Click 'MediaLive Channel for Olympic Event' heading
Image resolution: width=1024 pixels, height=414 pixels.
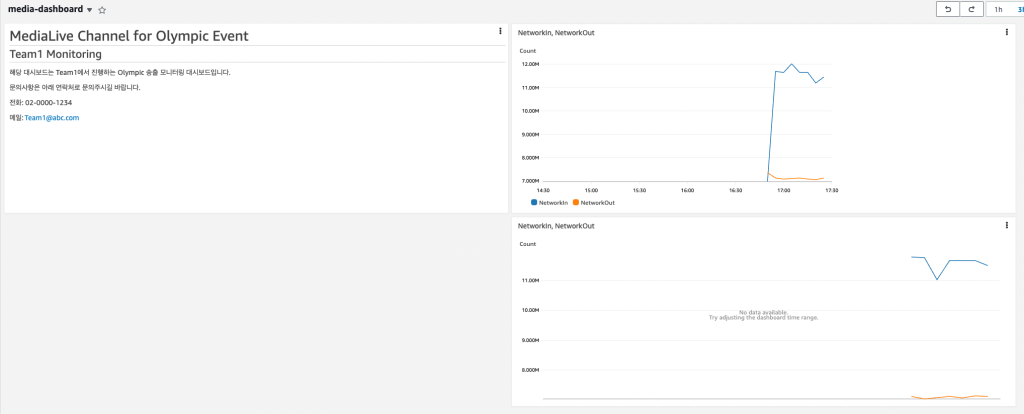pos(129,36)
